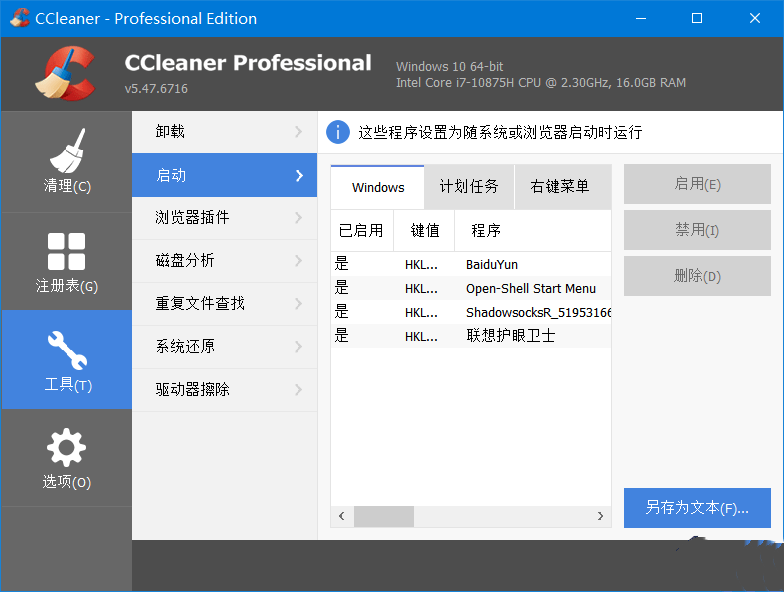
Task: Click the horizontal scrollbar right arrow
Action: coord(600,516)
